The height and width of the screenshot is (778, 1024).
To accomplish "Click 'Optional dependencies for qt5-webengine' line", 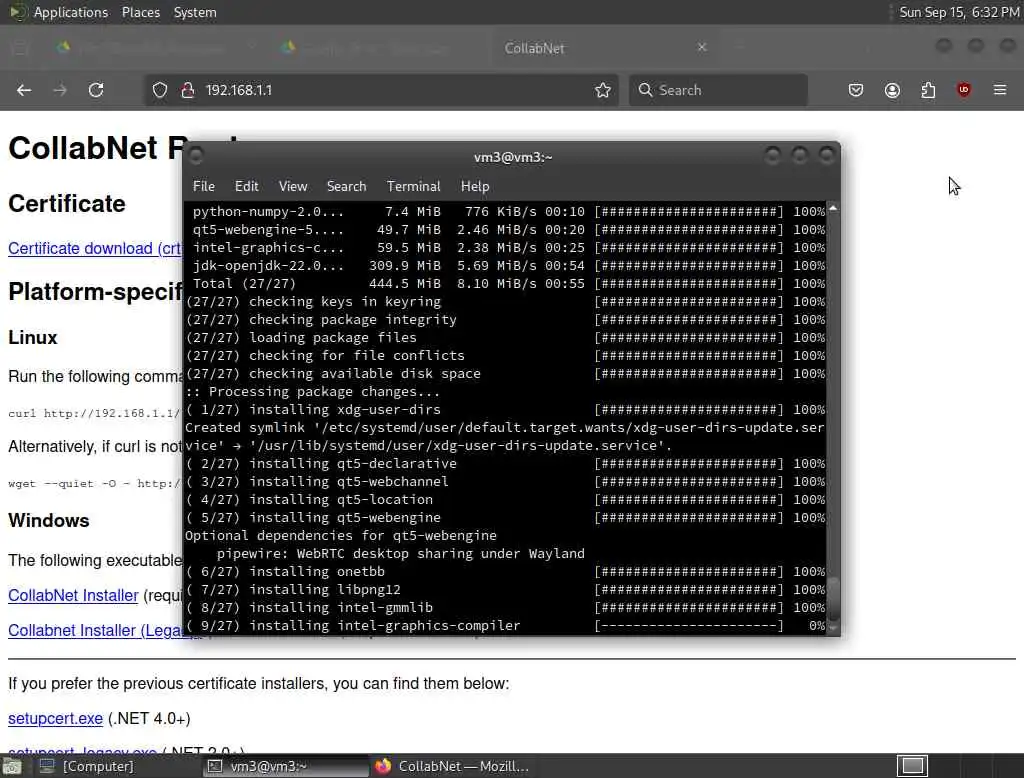I will tap(341, 536).
